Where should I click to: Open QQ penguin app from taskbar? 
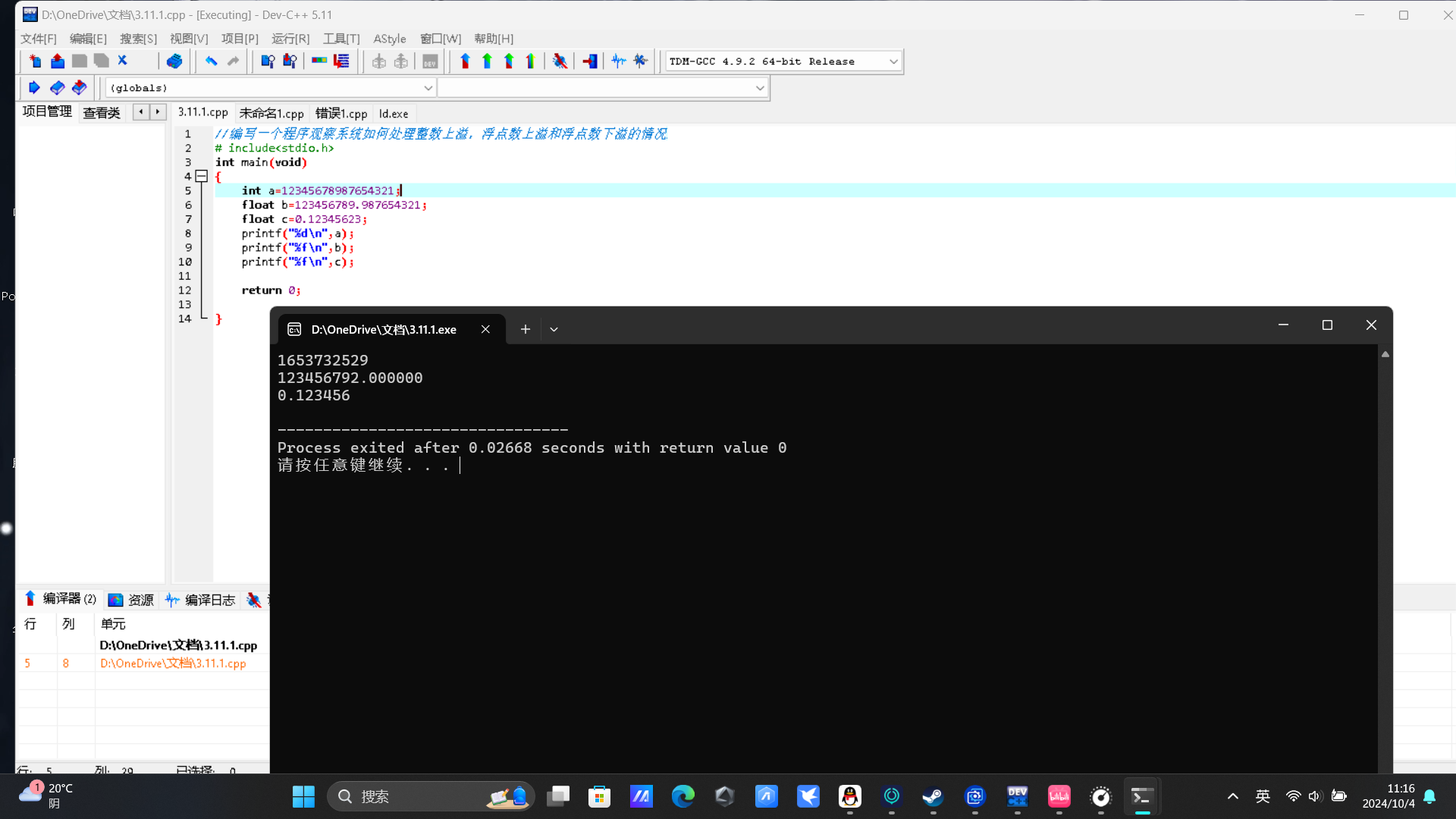click(x=849, y=796)
